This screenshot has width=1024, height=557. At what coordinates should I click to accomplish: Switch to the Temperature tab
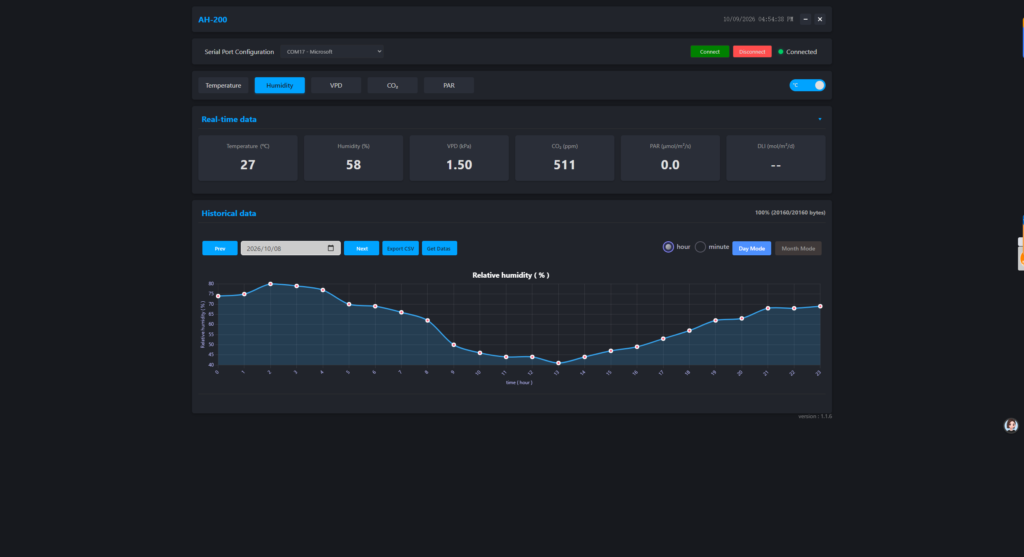(223, 86)
